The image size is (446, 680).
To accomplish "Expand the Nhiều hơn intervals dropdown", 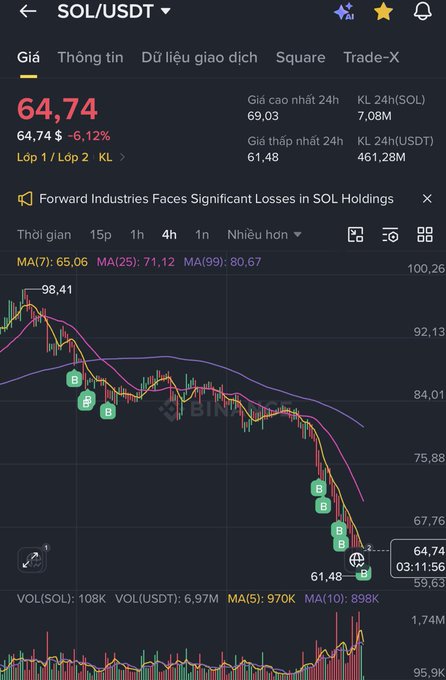I will (x=264, y=235).
